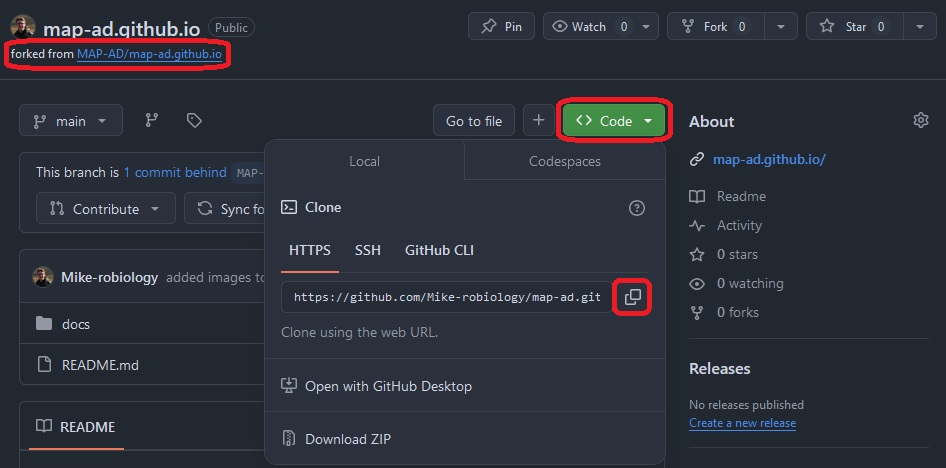View branches via the branch icon

(152, 121)
